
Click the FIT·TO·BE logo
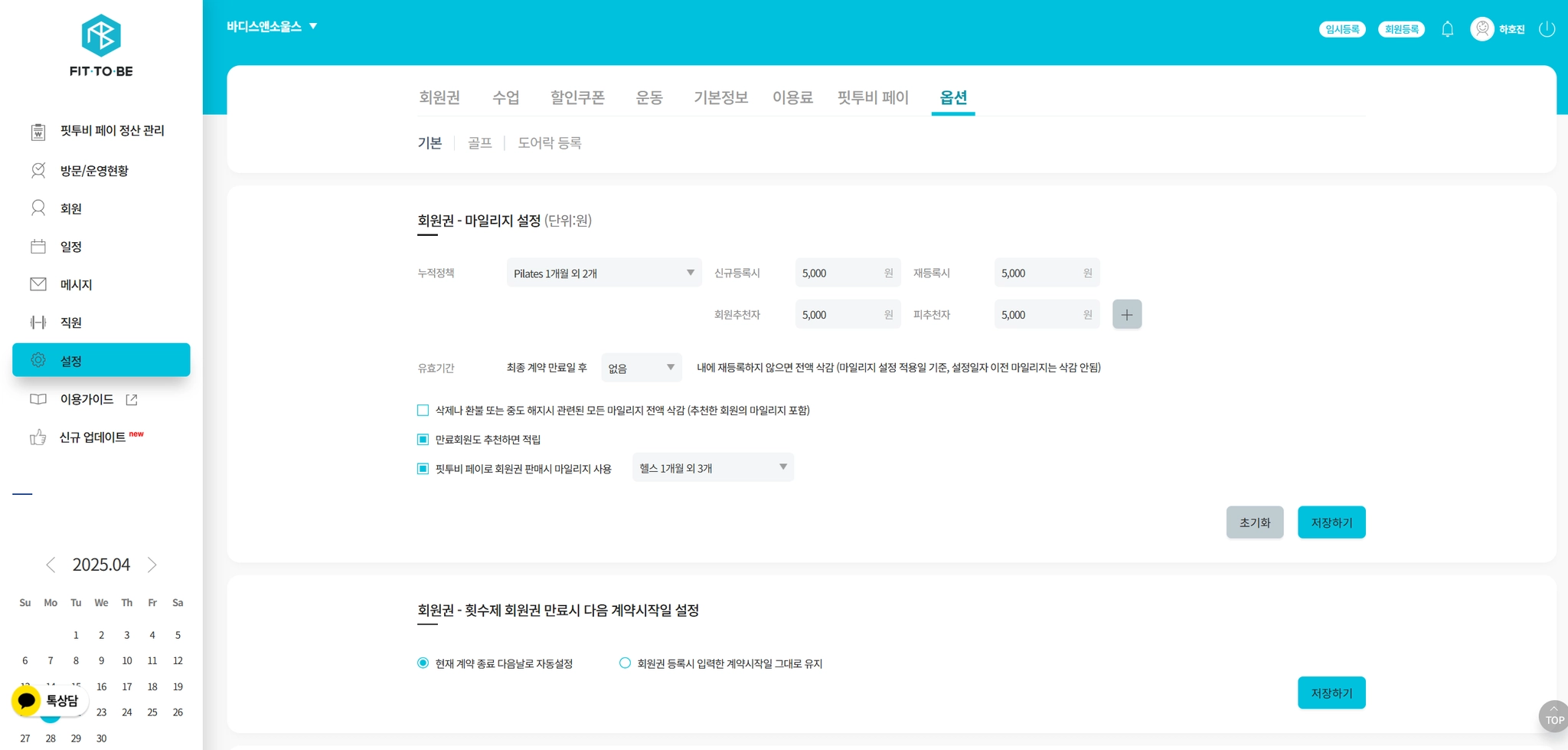click(x=101, y=46)
